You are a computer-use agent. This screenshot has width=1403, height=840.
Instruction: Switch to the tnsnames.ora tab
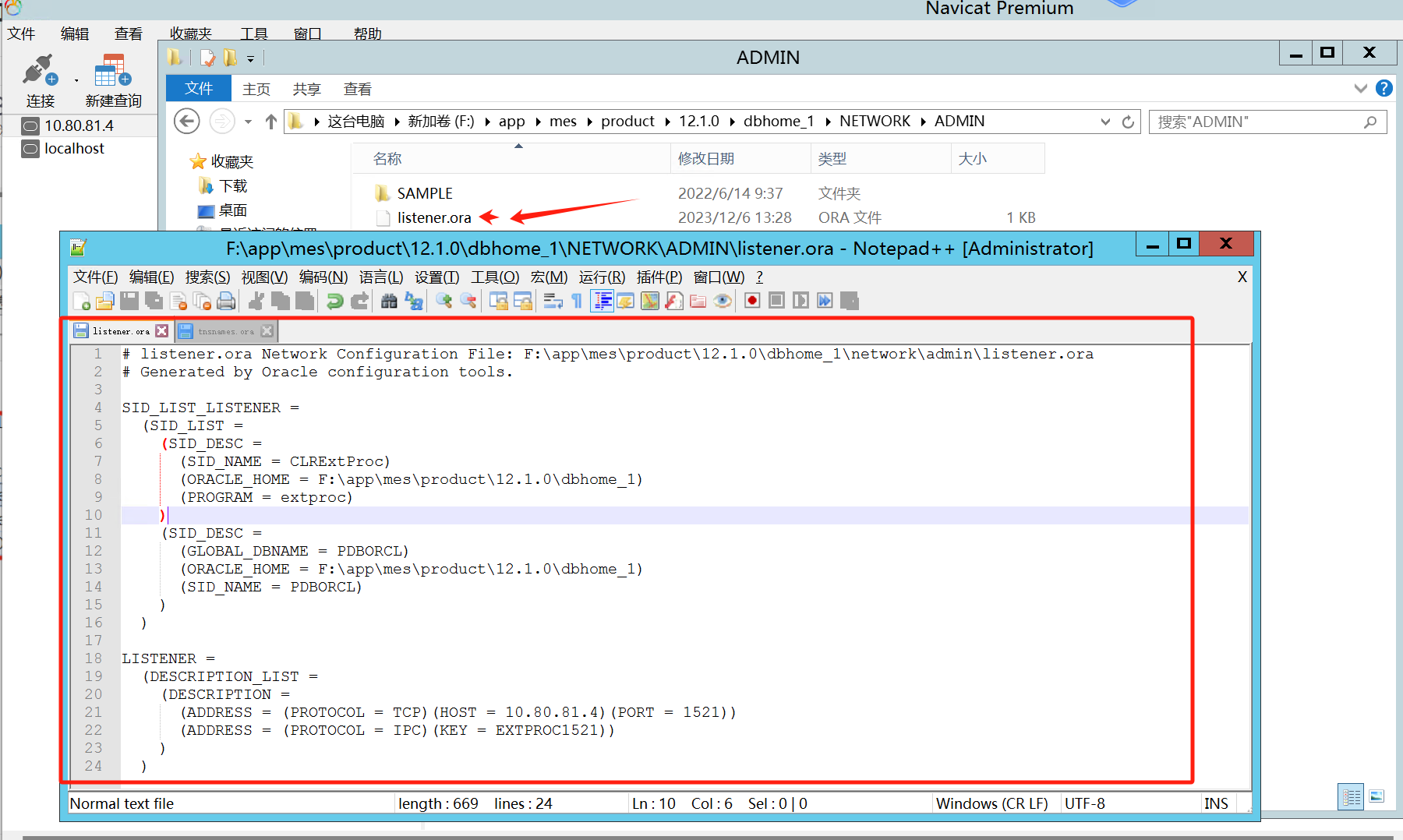coord(225,332)
